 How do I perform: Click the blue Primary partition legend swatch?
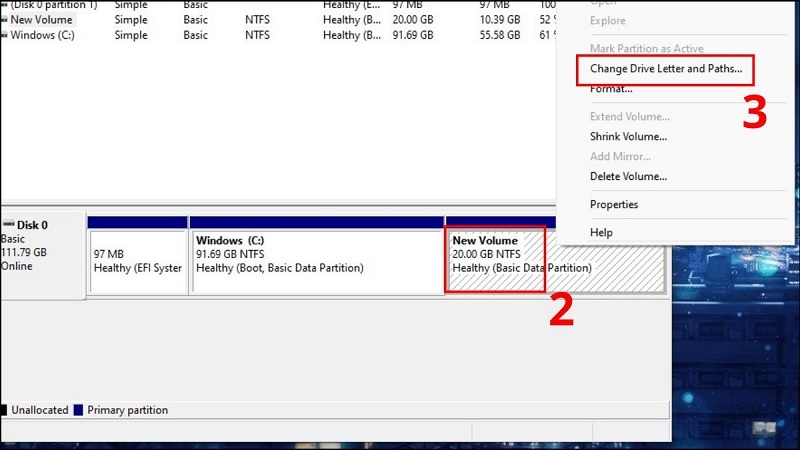pos(78,410)
